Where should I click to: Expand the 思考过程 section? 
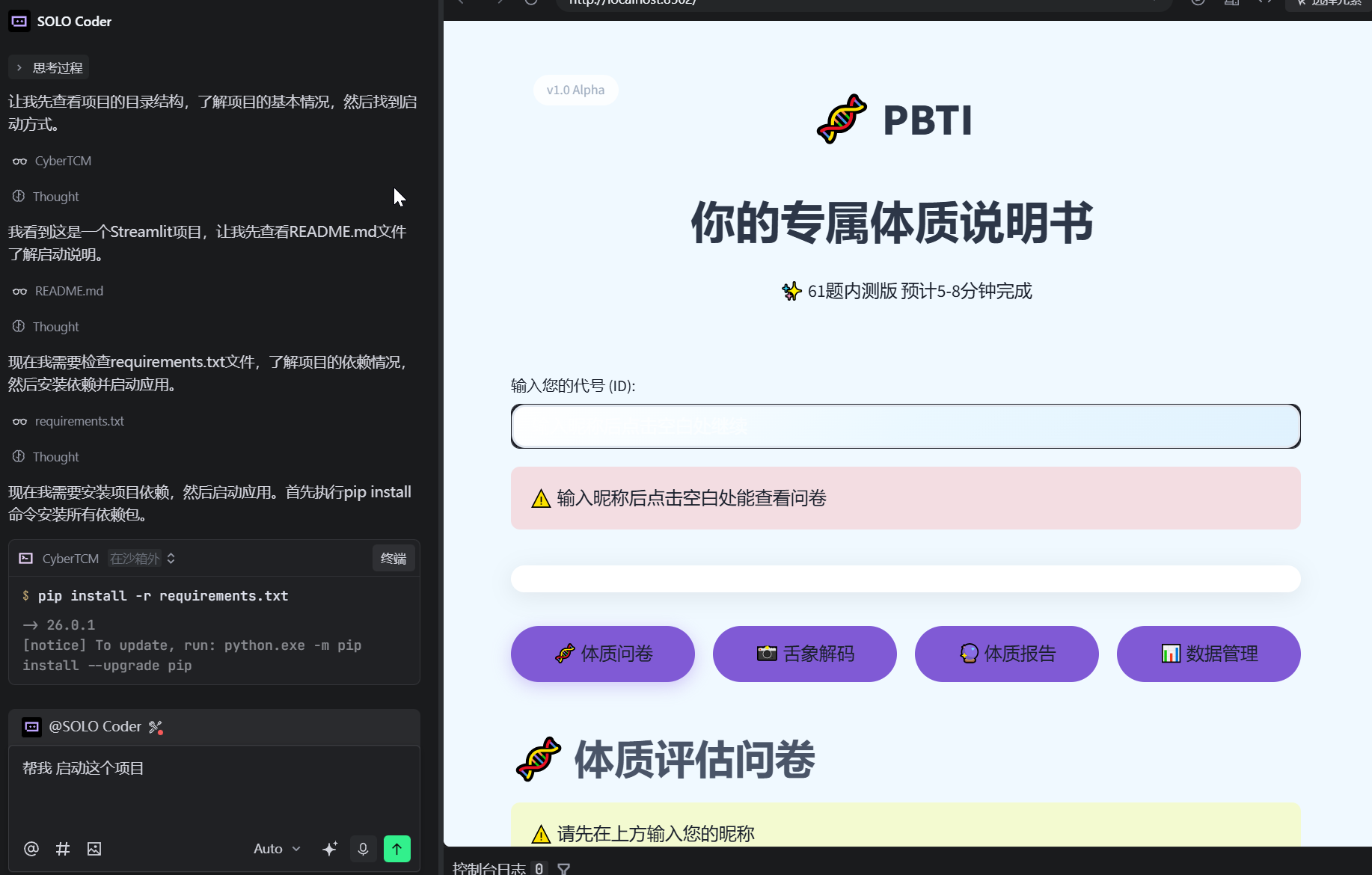pos(49,68)
